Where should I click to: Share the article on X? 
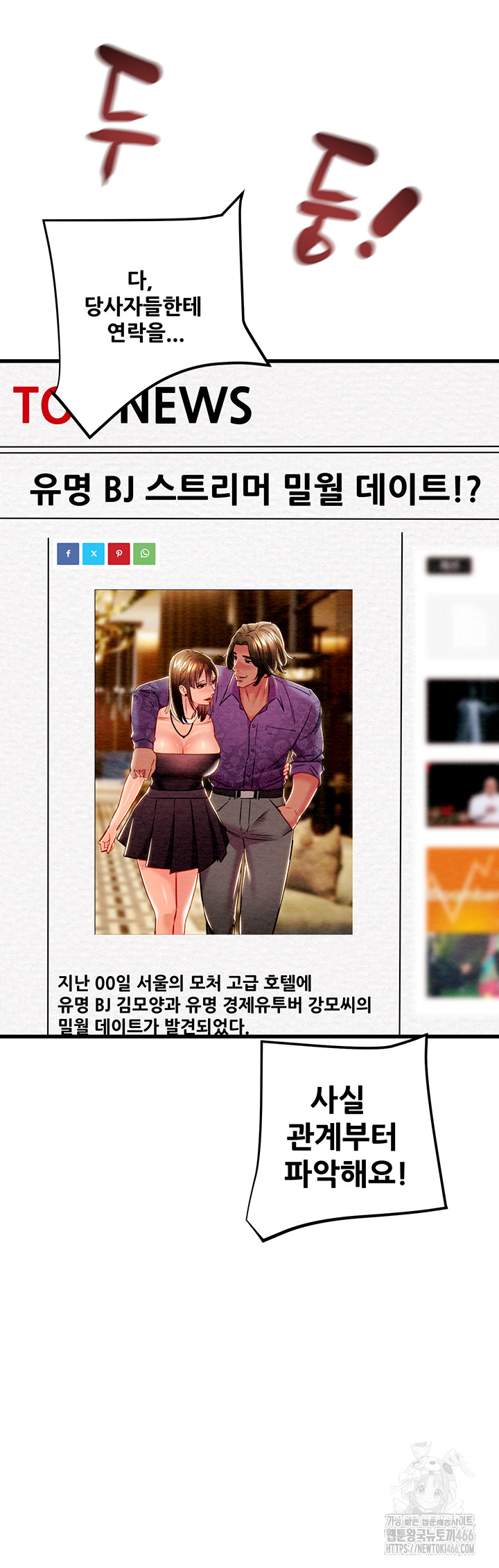[94, 554]
